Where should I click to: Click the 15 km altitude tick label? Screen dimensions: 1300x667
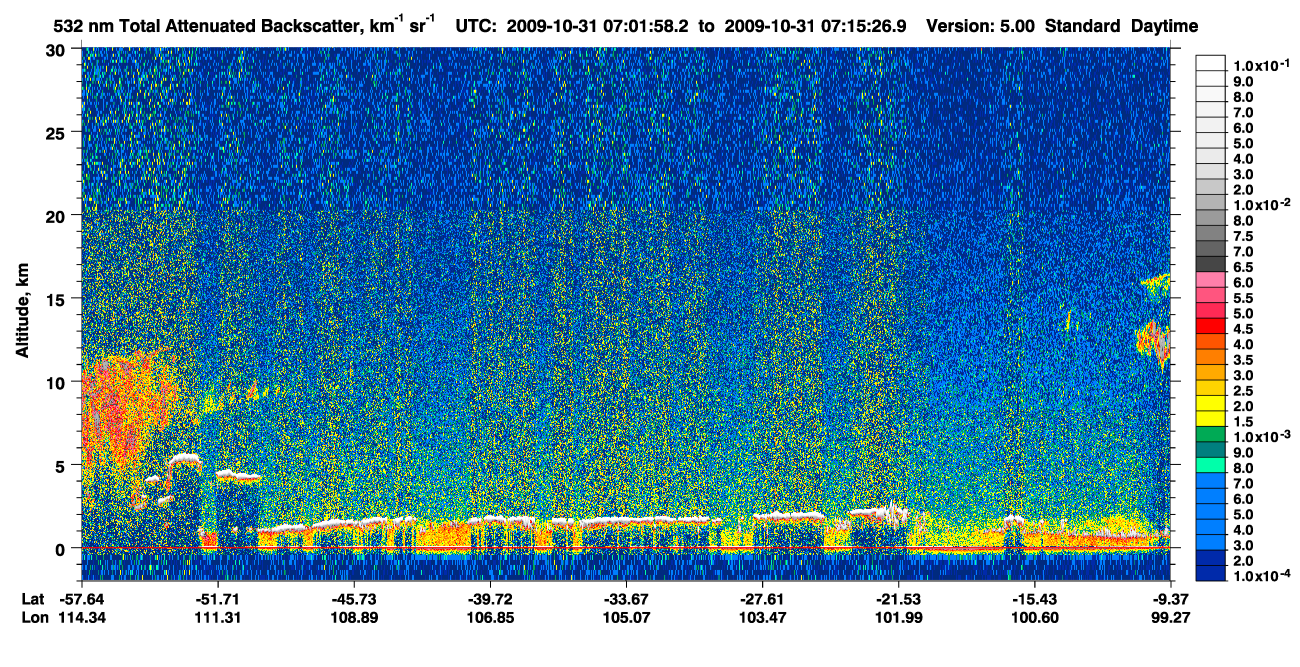pos(60,298)
